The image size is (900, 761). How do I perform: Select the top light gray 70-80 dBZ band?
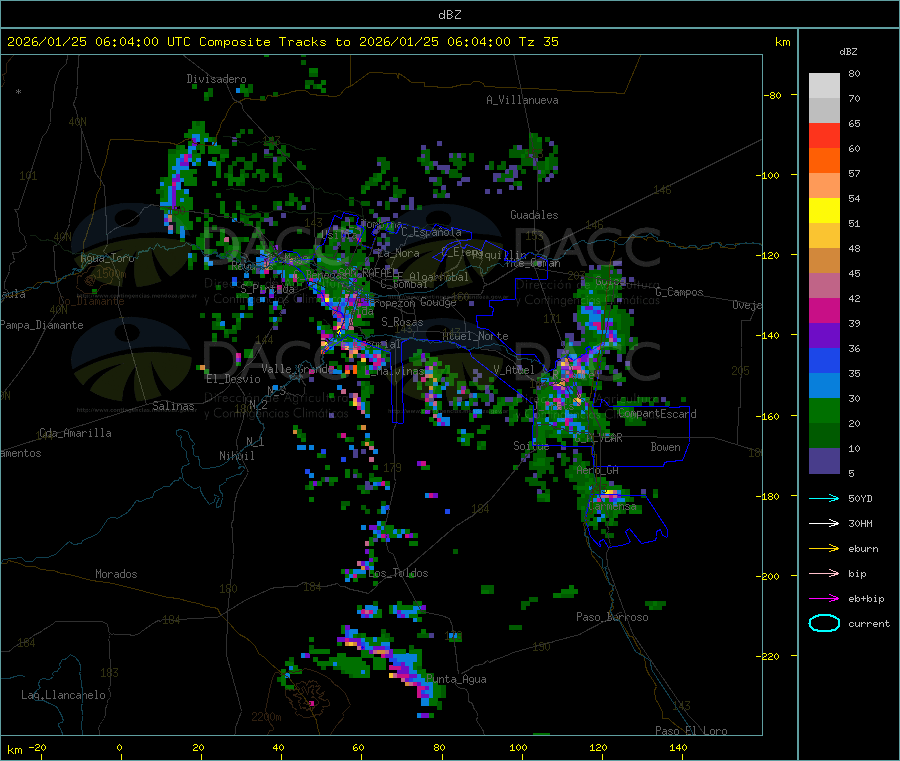point(824,86)
